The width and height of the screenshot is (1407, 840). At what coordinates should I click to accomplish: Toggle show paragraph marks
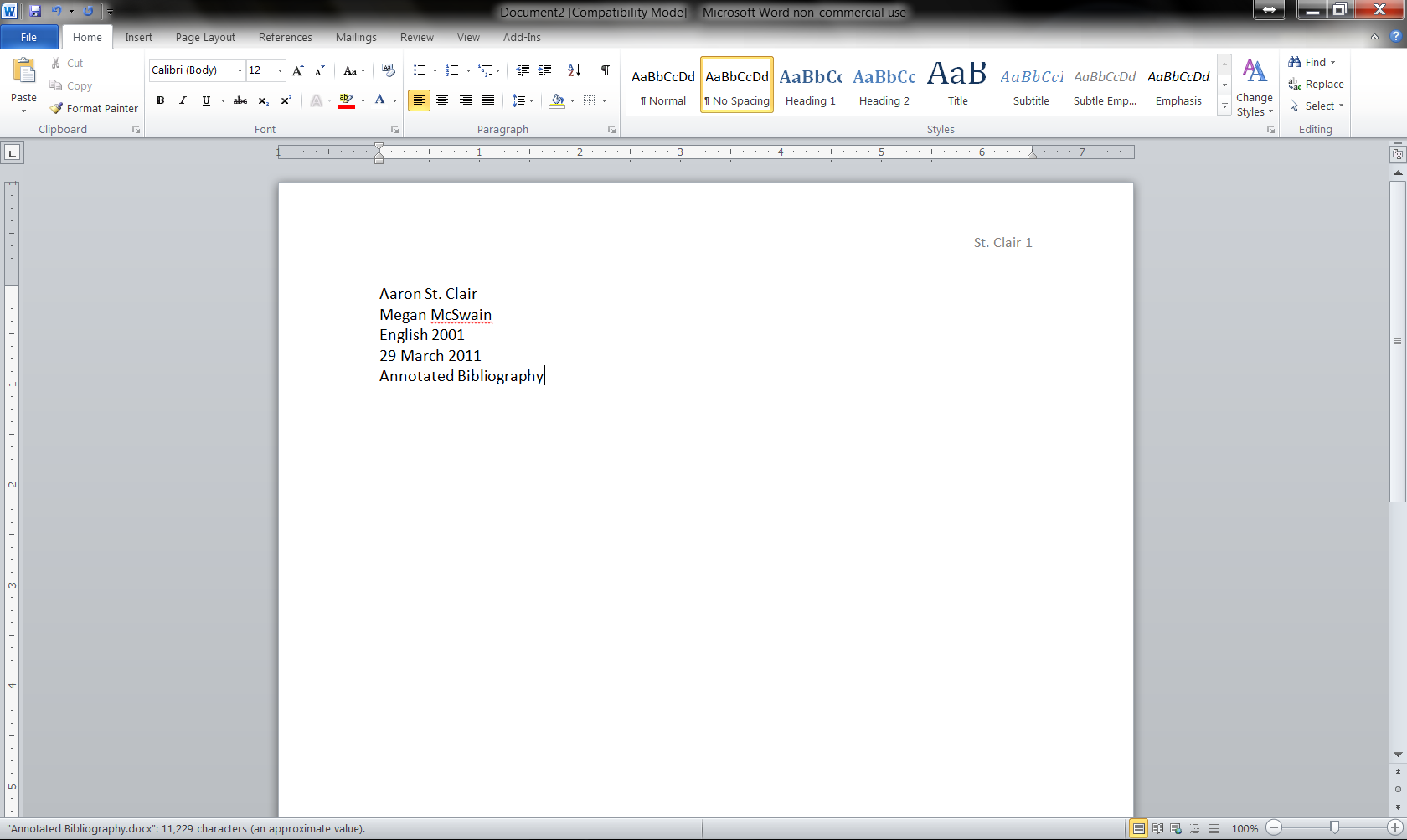pos(605,70)
